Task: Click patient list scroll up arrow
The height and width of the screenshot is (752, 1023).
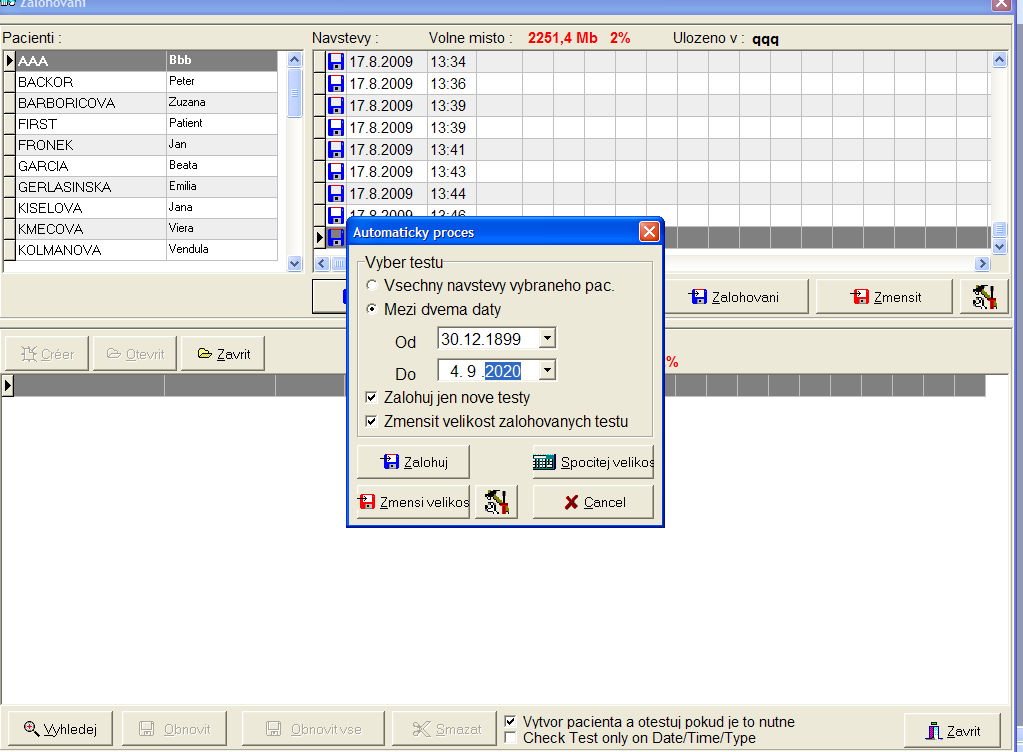Action: pos(294,59)
